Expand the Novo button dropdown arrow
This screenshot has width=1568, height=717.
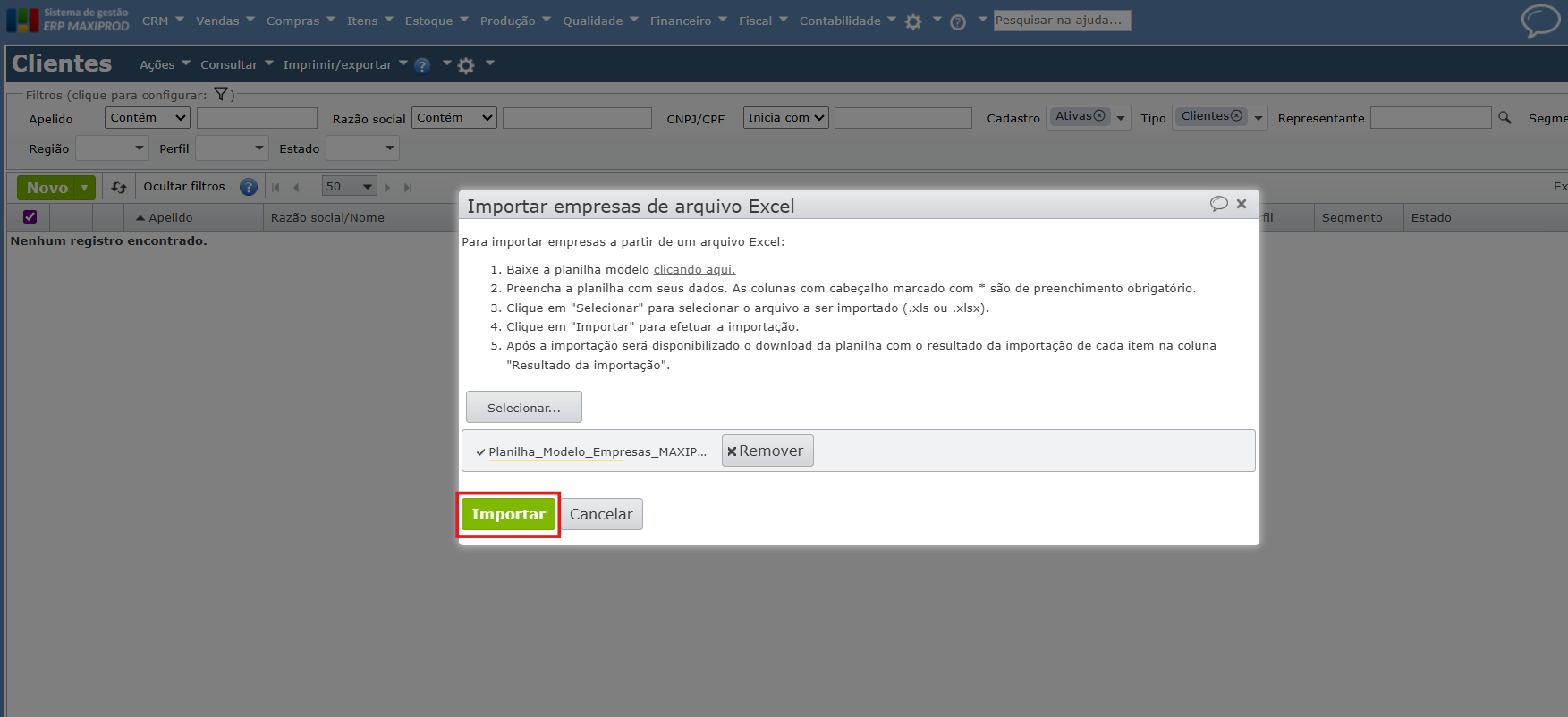(85, 188)
